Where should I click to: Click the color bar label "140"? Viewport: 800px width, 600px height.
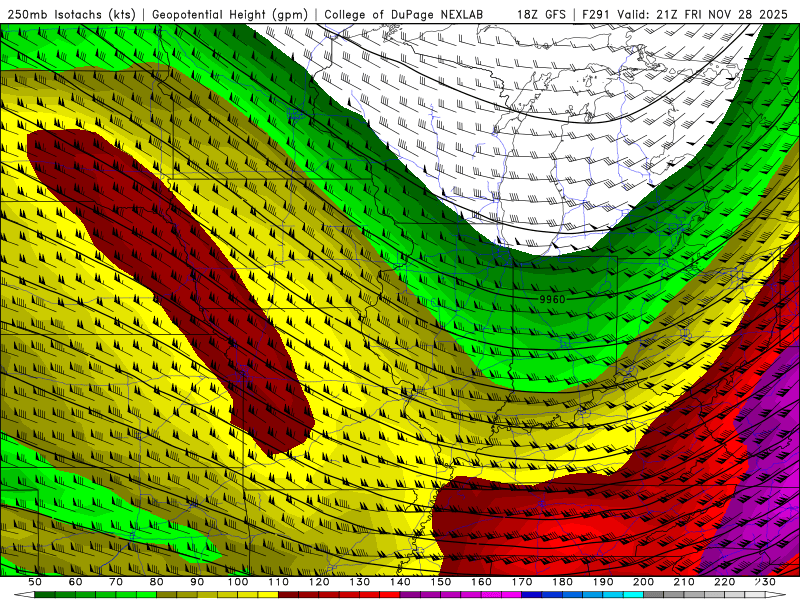400,582
